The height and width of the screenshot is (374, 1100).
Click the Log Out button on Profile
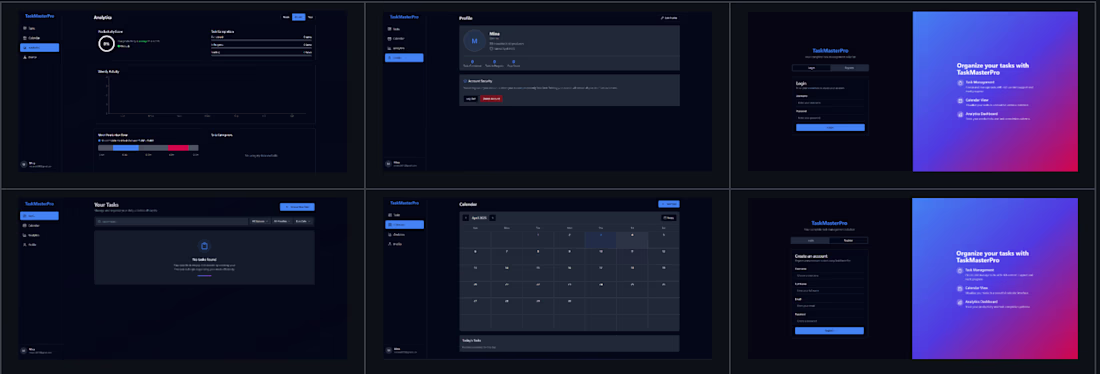point(470,99)
